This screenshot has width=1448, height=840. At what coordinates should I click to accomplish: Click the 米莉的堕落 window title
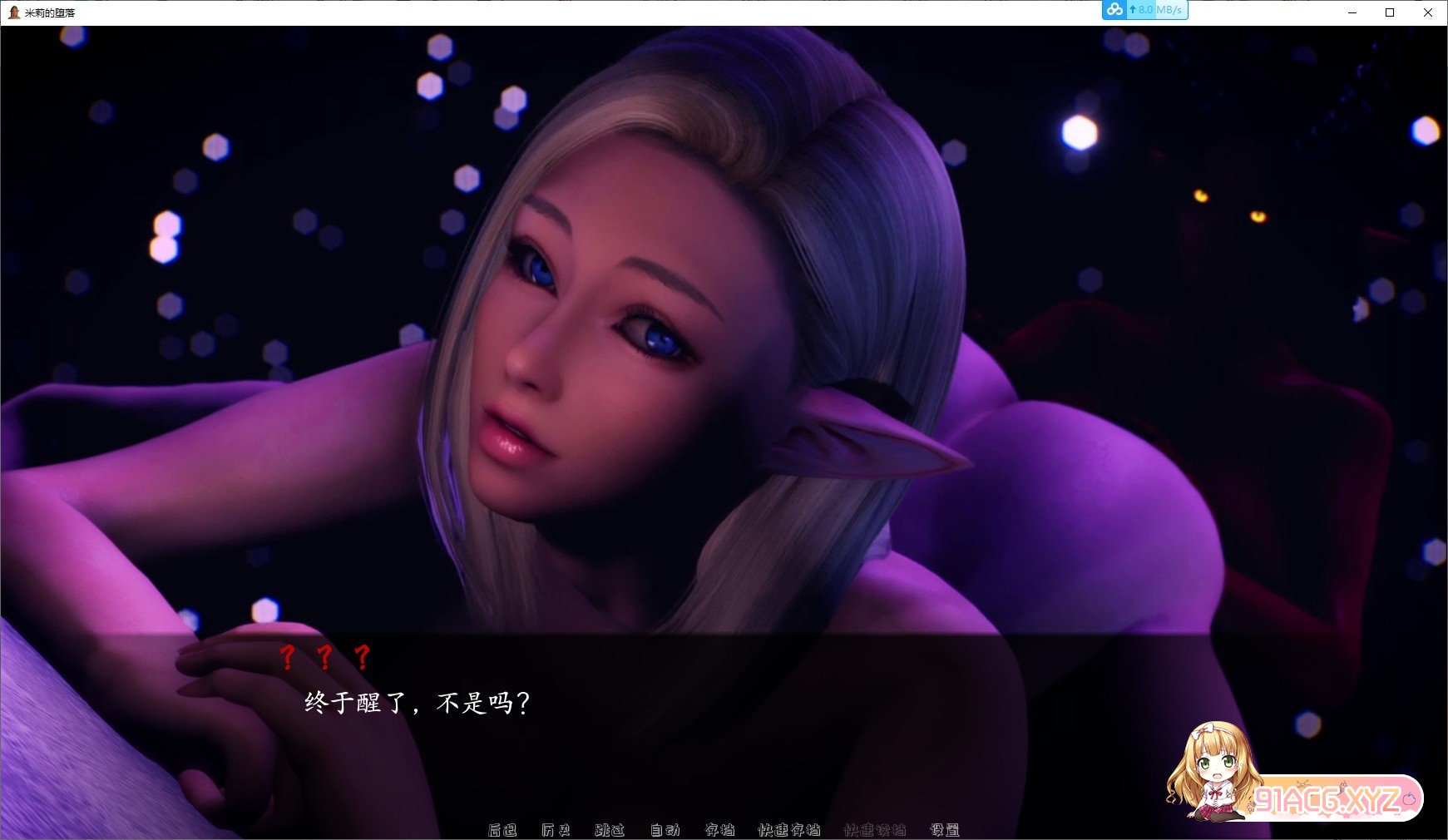48,13
